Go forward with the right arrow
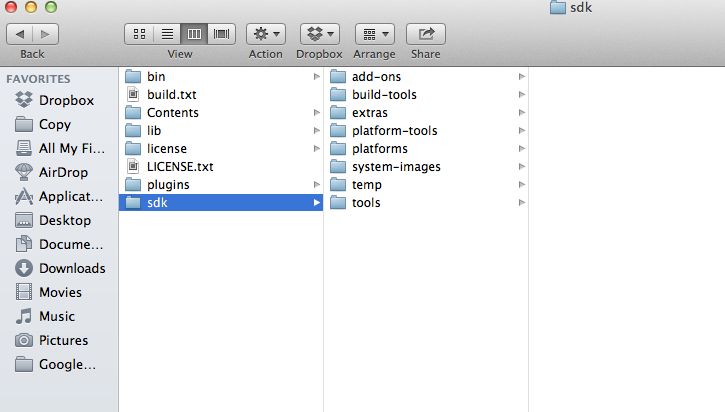The width and height of the screenshot is (725, 412). pyautogui.click(x=45, y=34)
